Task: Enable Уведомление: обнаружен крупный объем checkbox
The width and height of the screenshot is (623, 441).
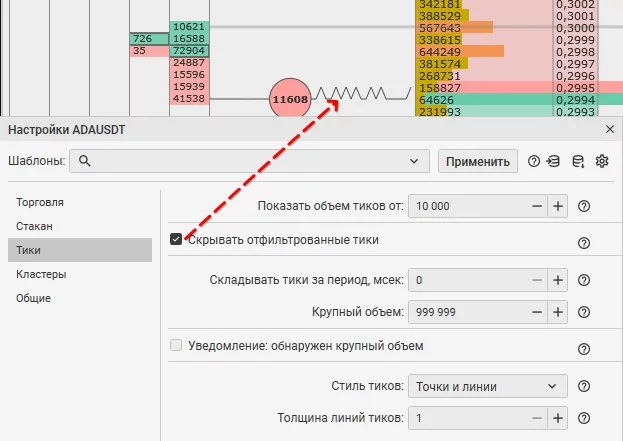Action: tap(176, 345)
